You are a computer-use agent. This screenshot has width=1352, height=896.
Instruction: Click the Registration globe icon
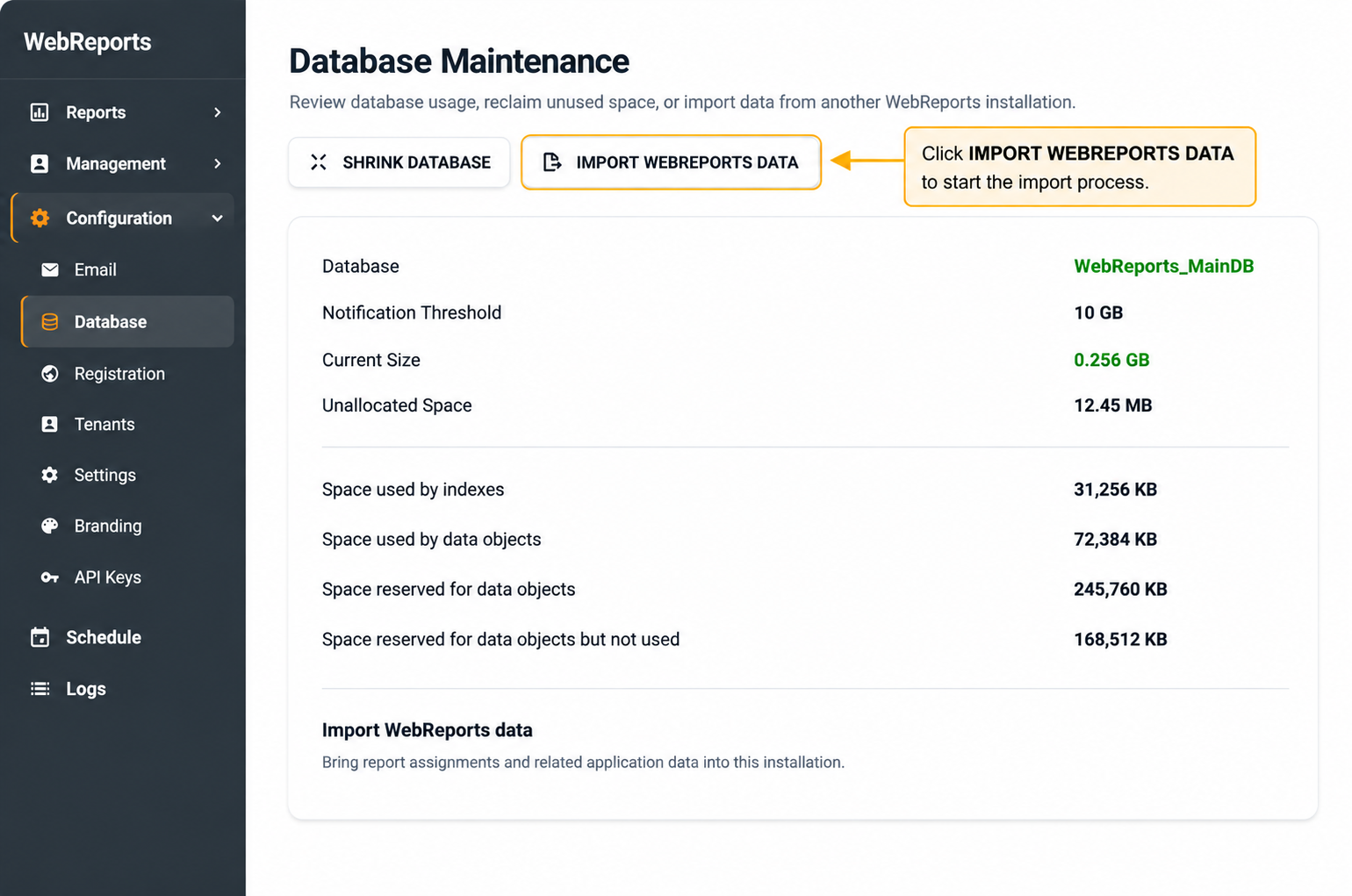(x=50, y=374)
